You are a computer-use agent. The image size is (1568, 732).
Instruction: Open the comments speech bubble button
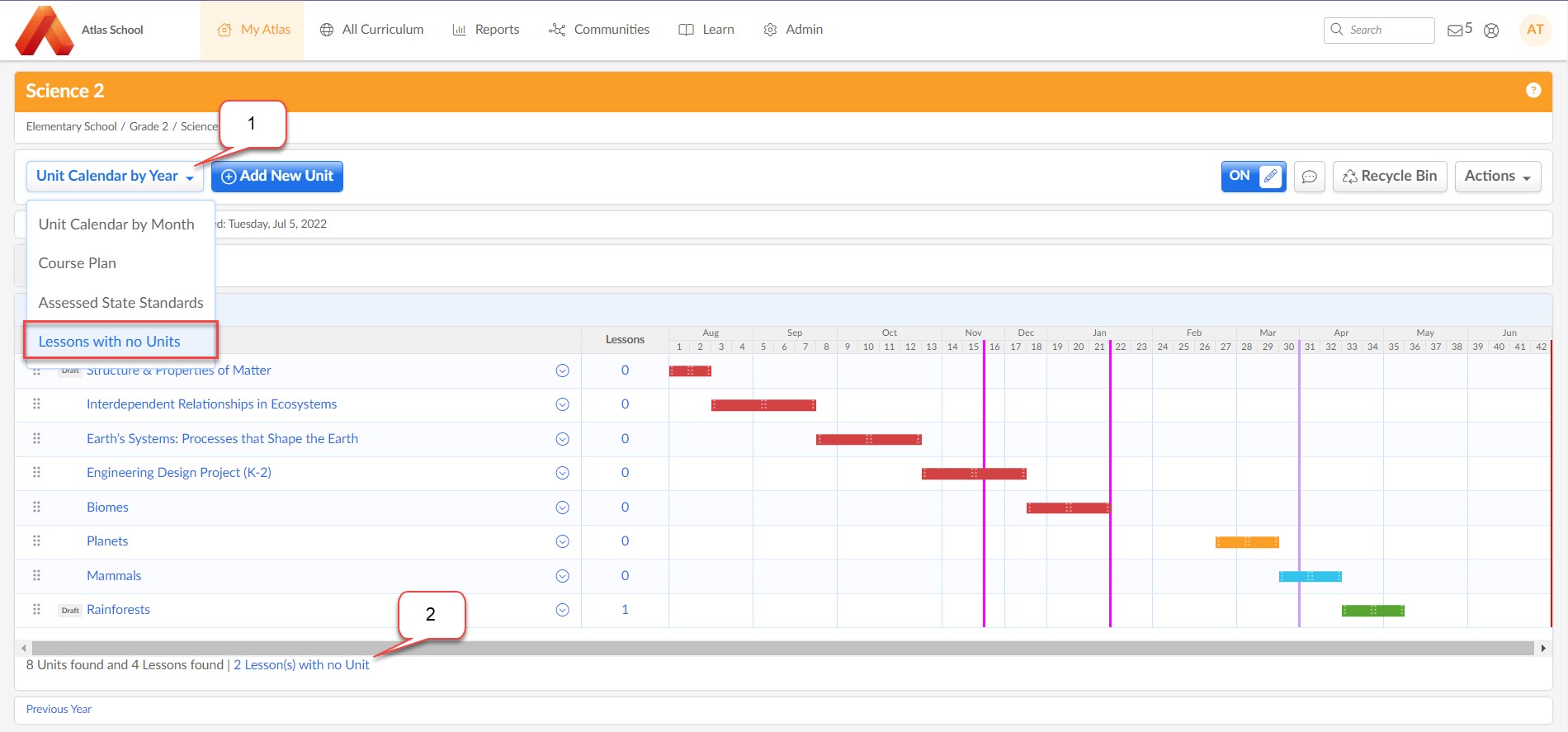point(1309,177)
